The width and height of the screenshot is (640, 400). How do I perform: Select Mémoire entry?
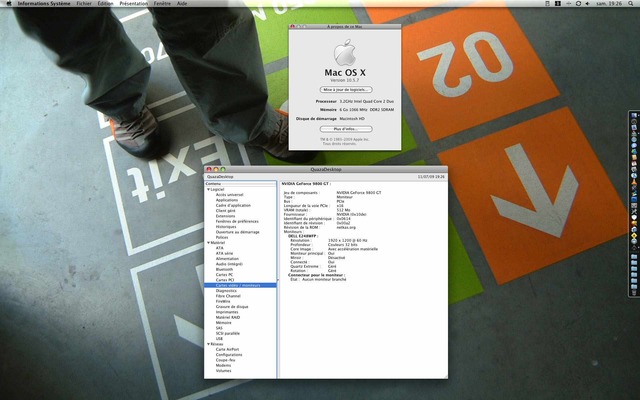(223, 322)
